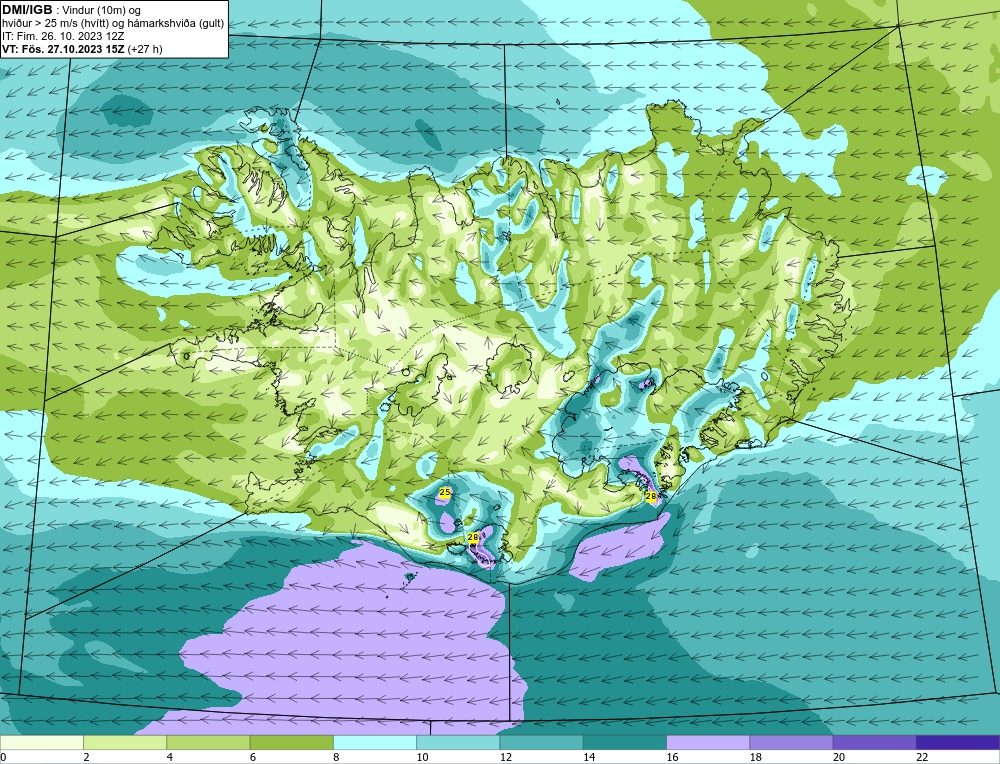Click the 20–22 m/s violet legend swatch
Screen dimensions: 1000x764
874,742
